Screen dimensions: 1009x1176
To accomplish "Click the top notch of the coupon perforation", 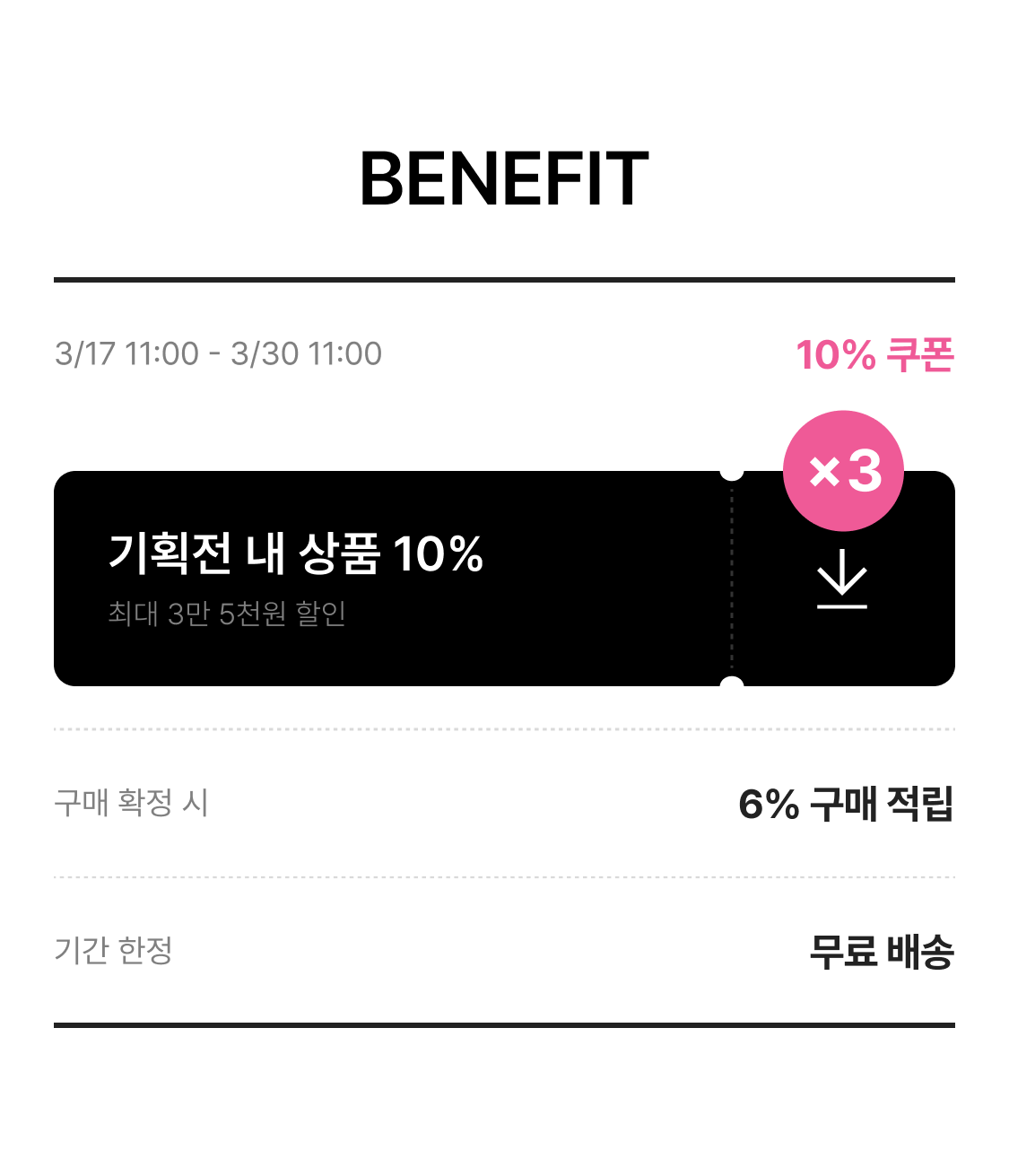I will (732, 472).
